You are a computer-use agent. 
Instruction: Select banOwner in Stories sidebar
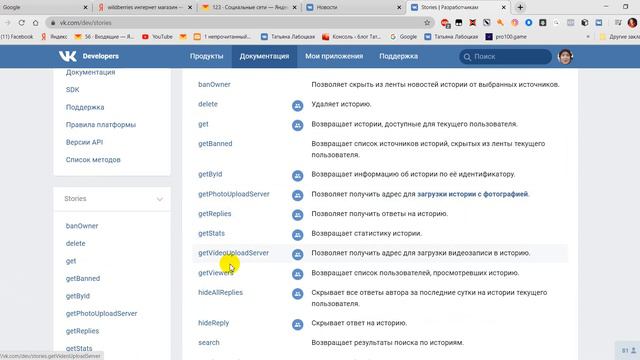click(82, 226)
